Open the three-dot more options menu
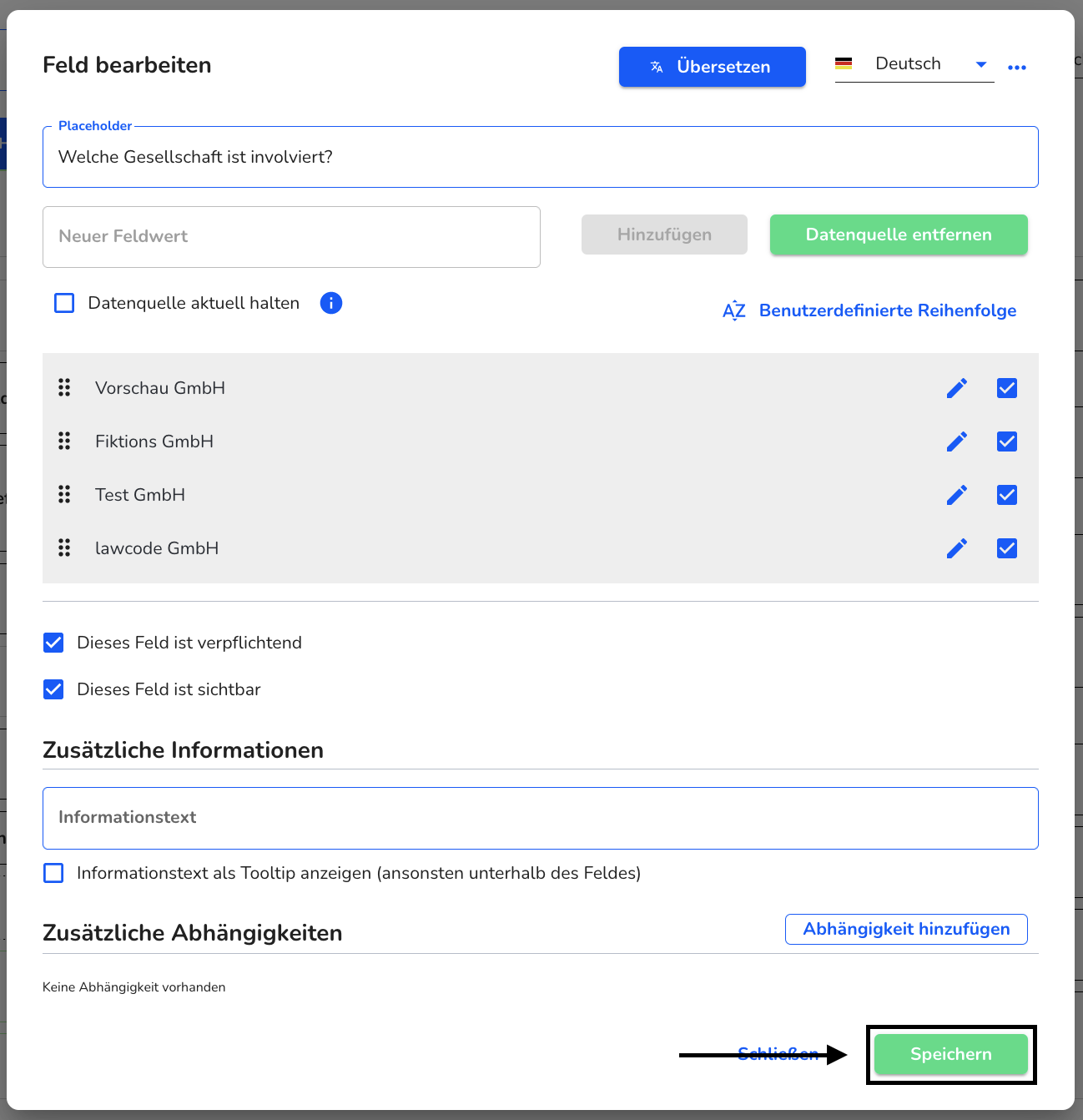 (x=1016, y=68)
